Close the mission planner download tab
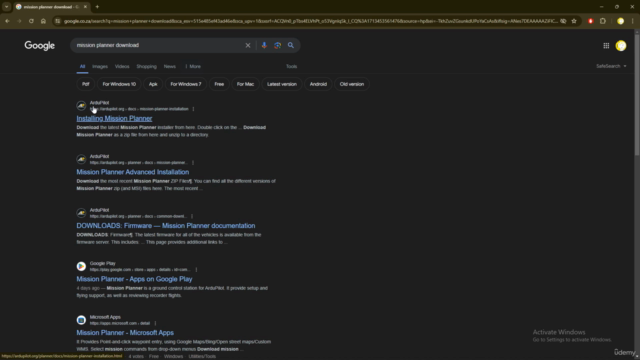 85,7
